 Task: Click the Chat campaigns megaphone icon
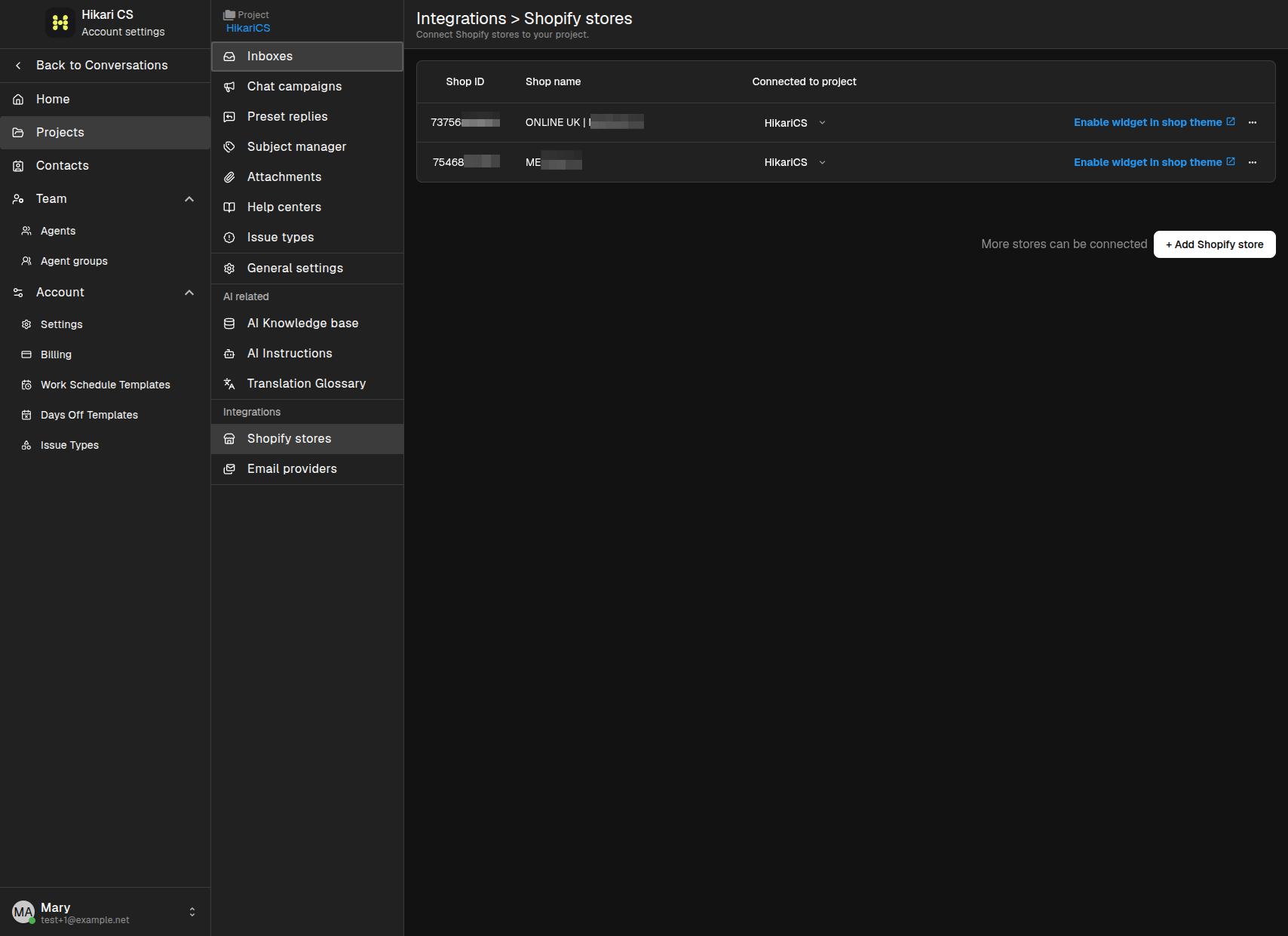click(x=229, y=87)
